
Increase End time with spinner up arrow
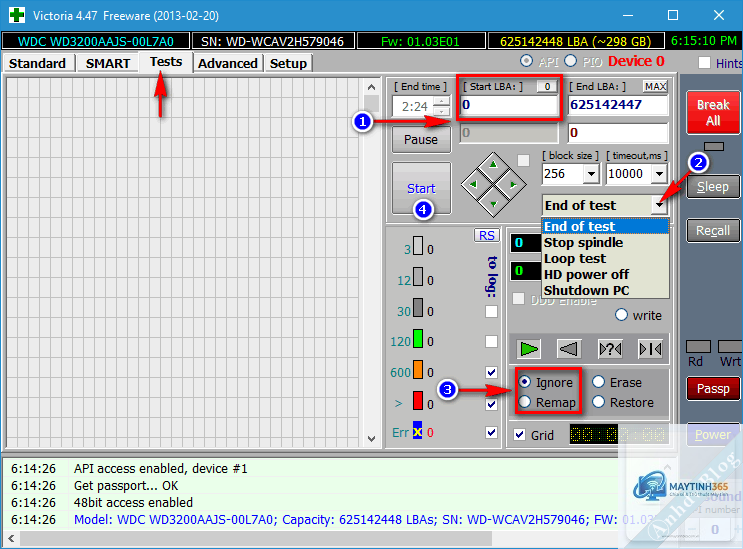pos(442,101)
